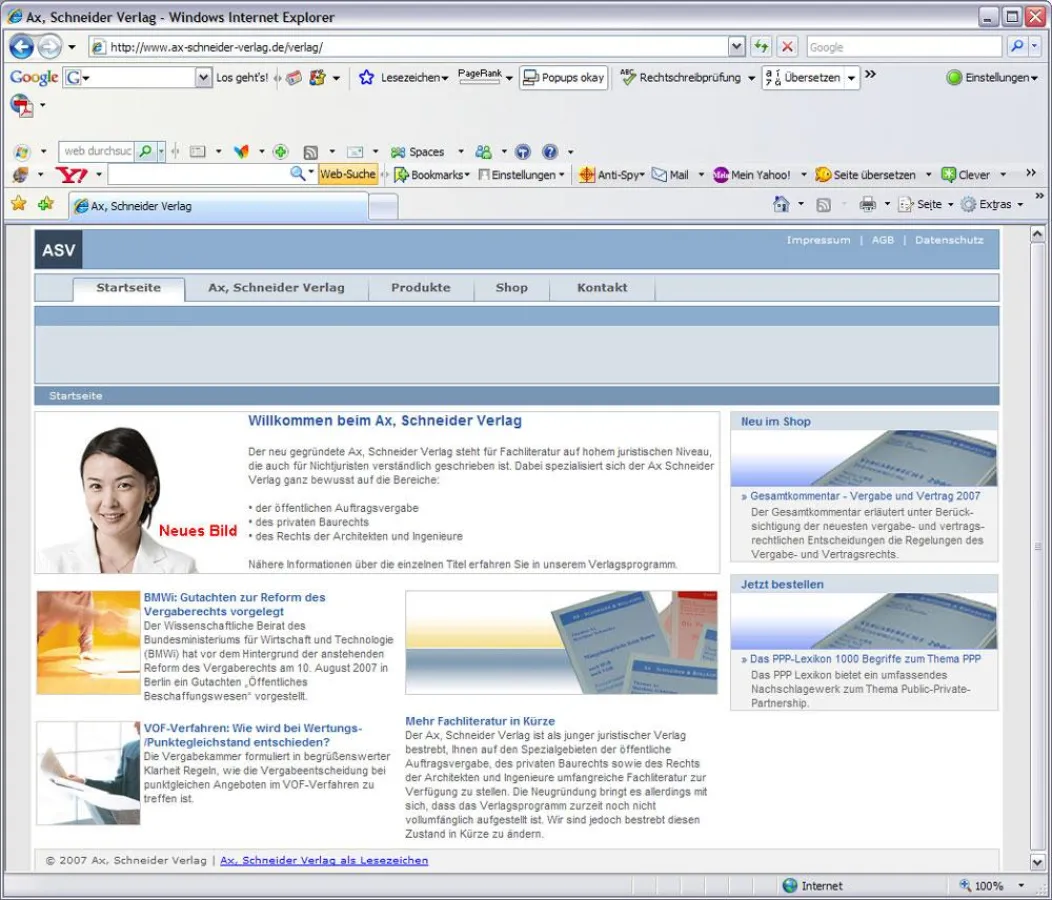Click the Adobe PDF toolbar icon

21,104
